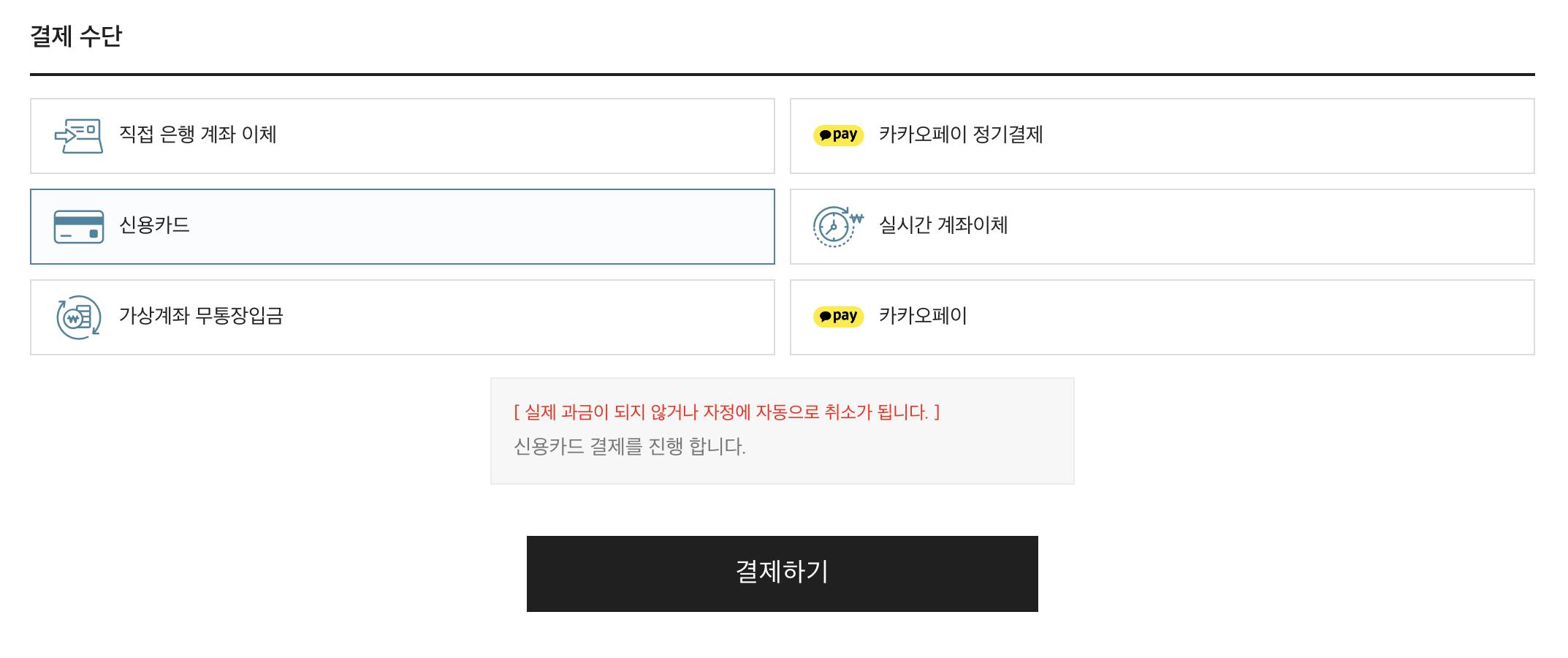Click the credit card icon
Viewport: 1568px width, 658px height.
point(78,227)
